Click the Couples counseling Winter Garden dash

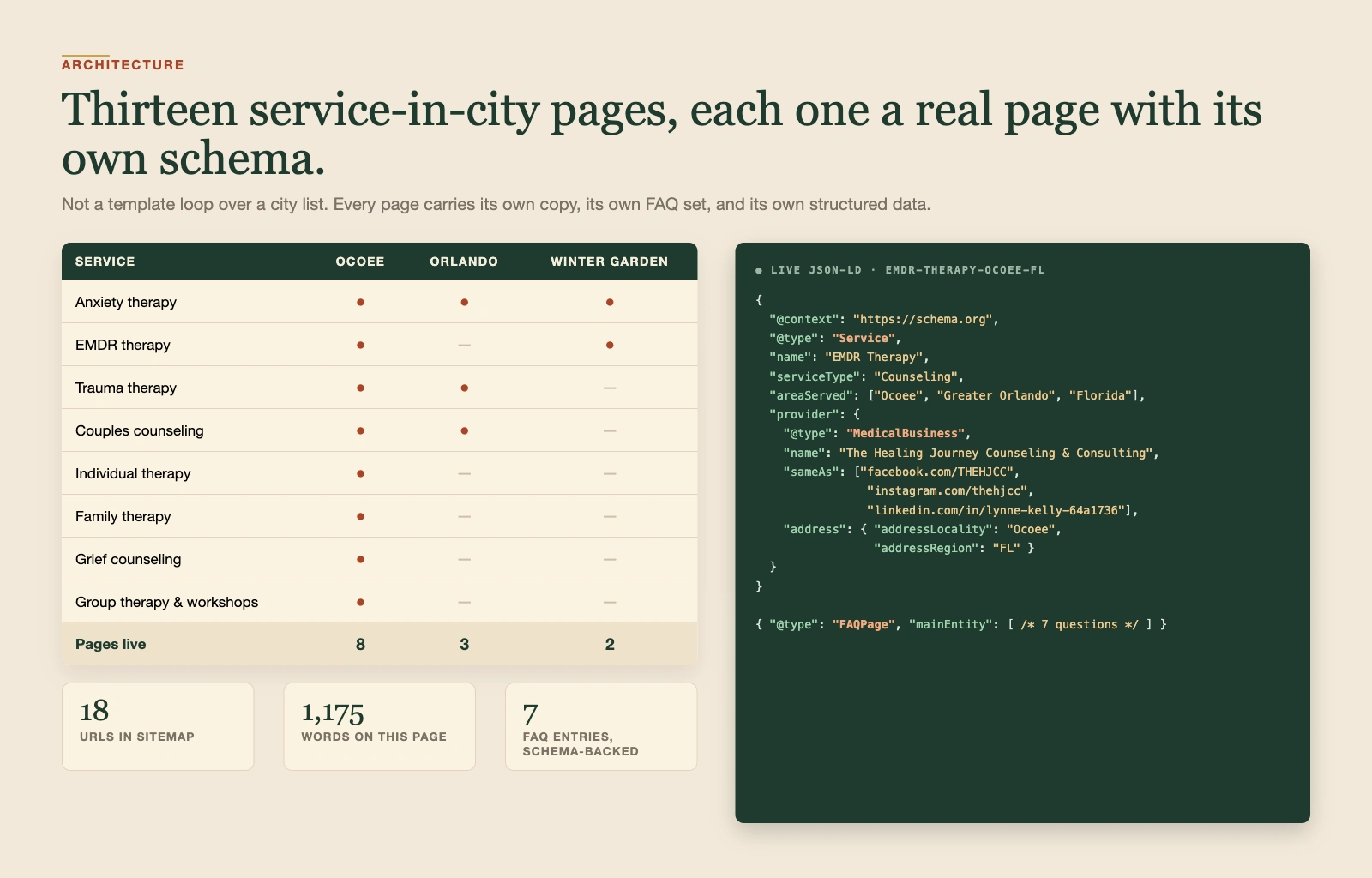coord(610,430)
